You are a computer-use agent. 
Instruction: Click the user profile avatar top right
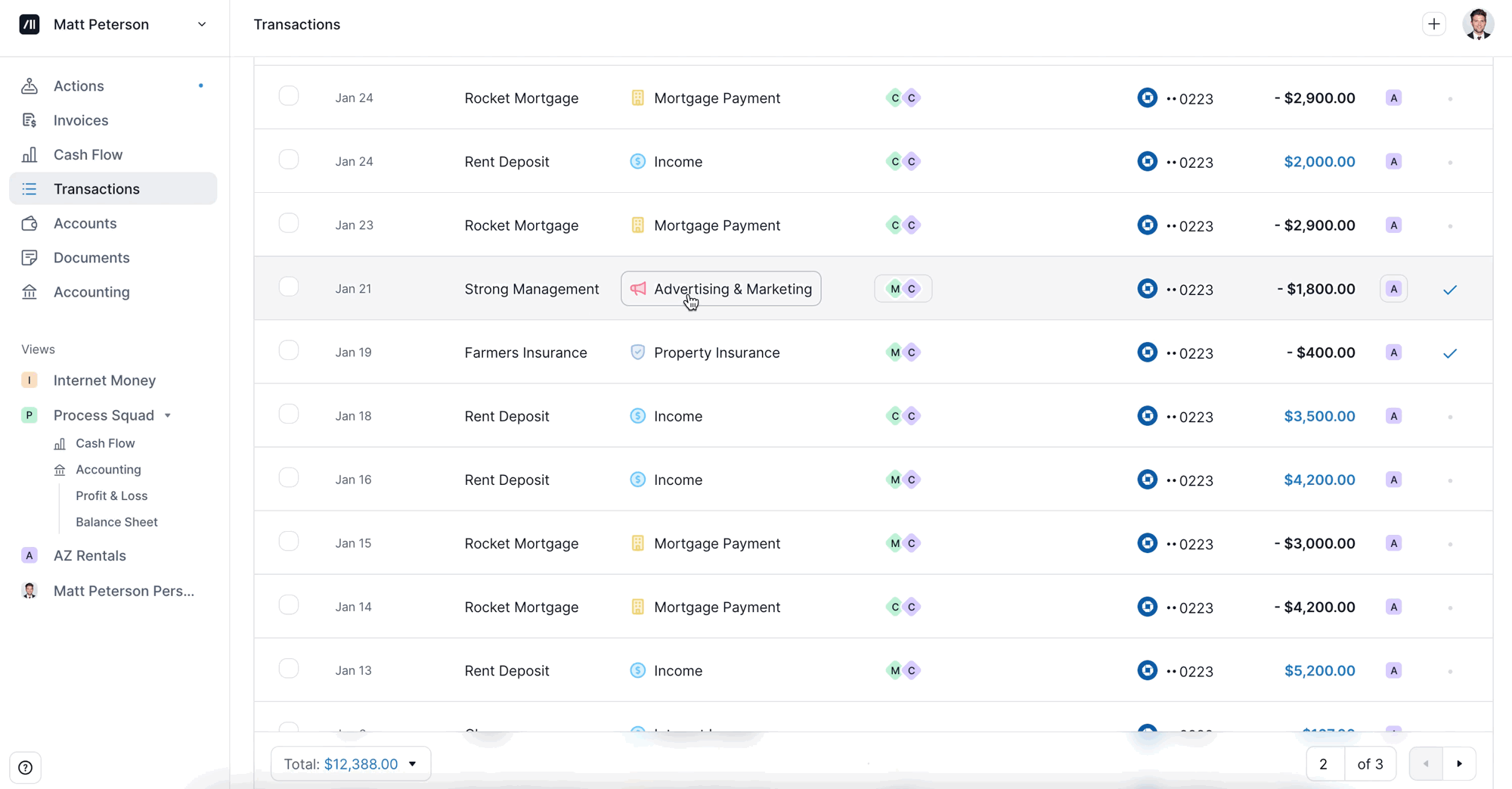click(1477, 24)
